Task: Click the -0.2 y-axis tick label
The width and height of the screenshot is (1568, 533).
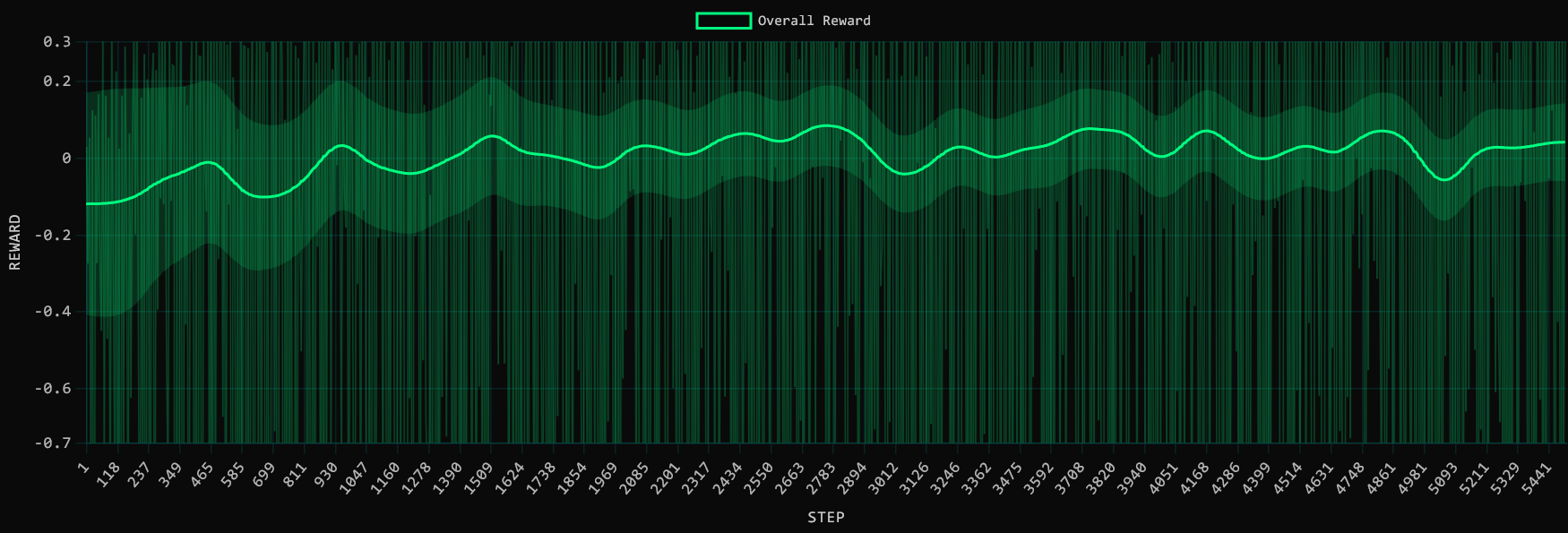Action: point(52,236)
